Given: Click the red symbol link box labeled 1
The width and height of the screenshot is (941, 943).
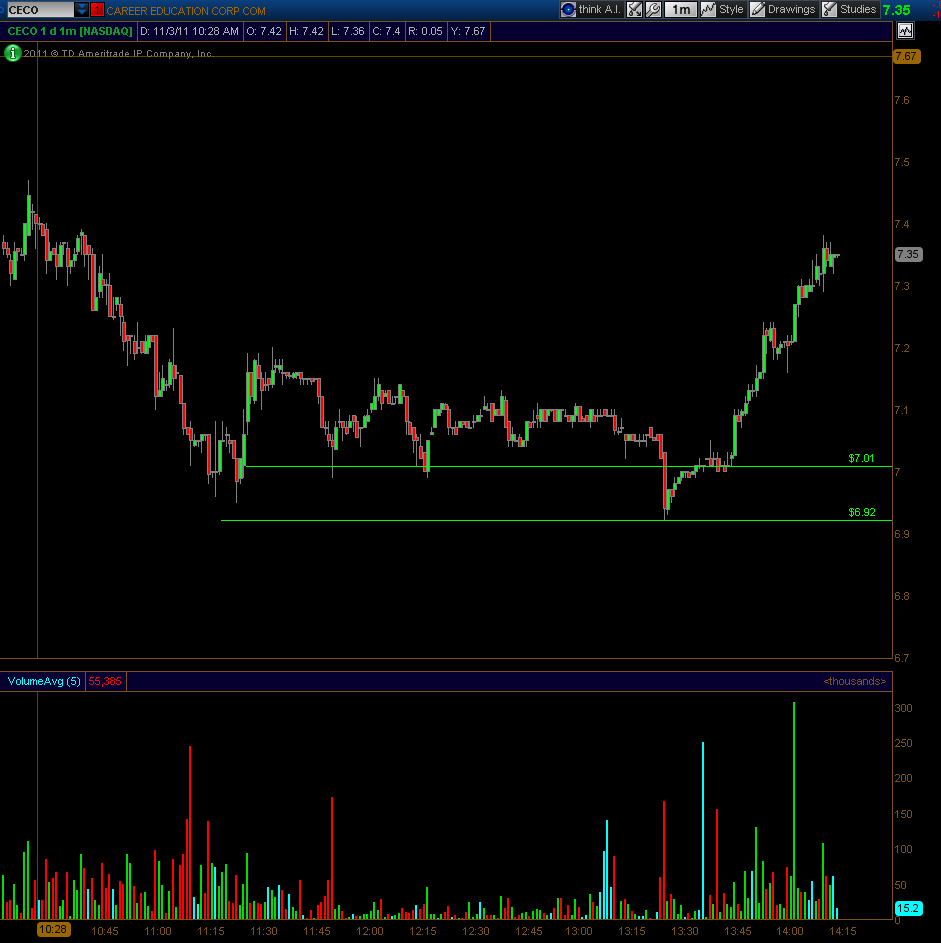Looking at the screenshot, I should pyautogui.click(x=97, y=10).
